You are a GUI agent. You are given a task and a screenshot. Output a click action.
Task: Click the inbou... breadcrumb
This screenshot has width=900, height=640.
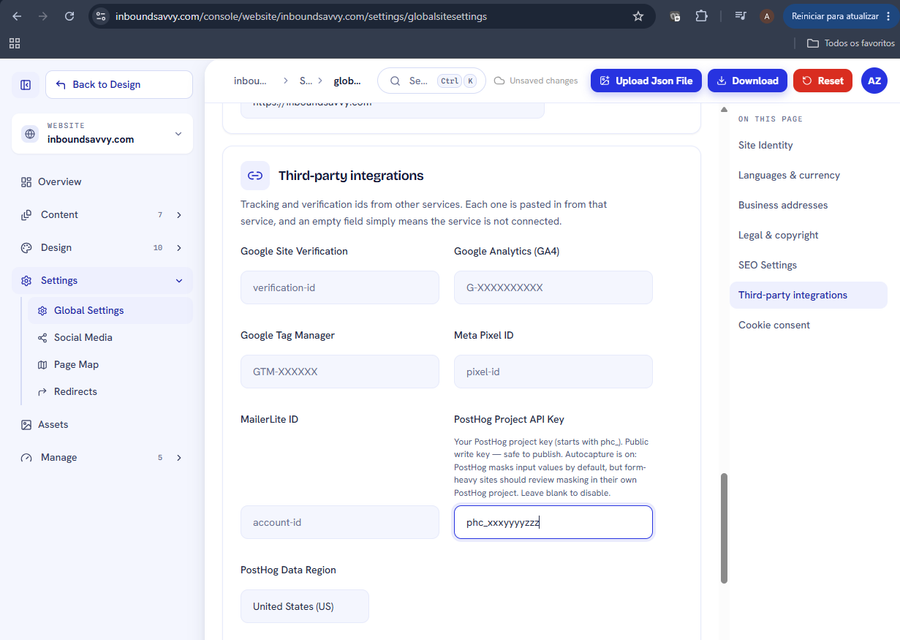click(250, 81)
